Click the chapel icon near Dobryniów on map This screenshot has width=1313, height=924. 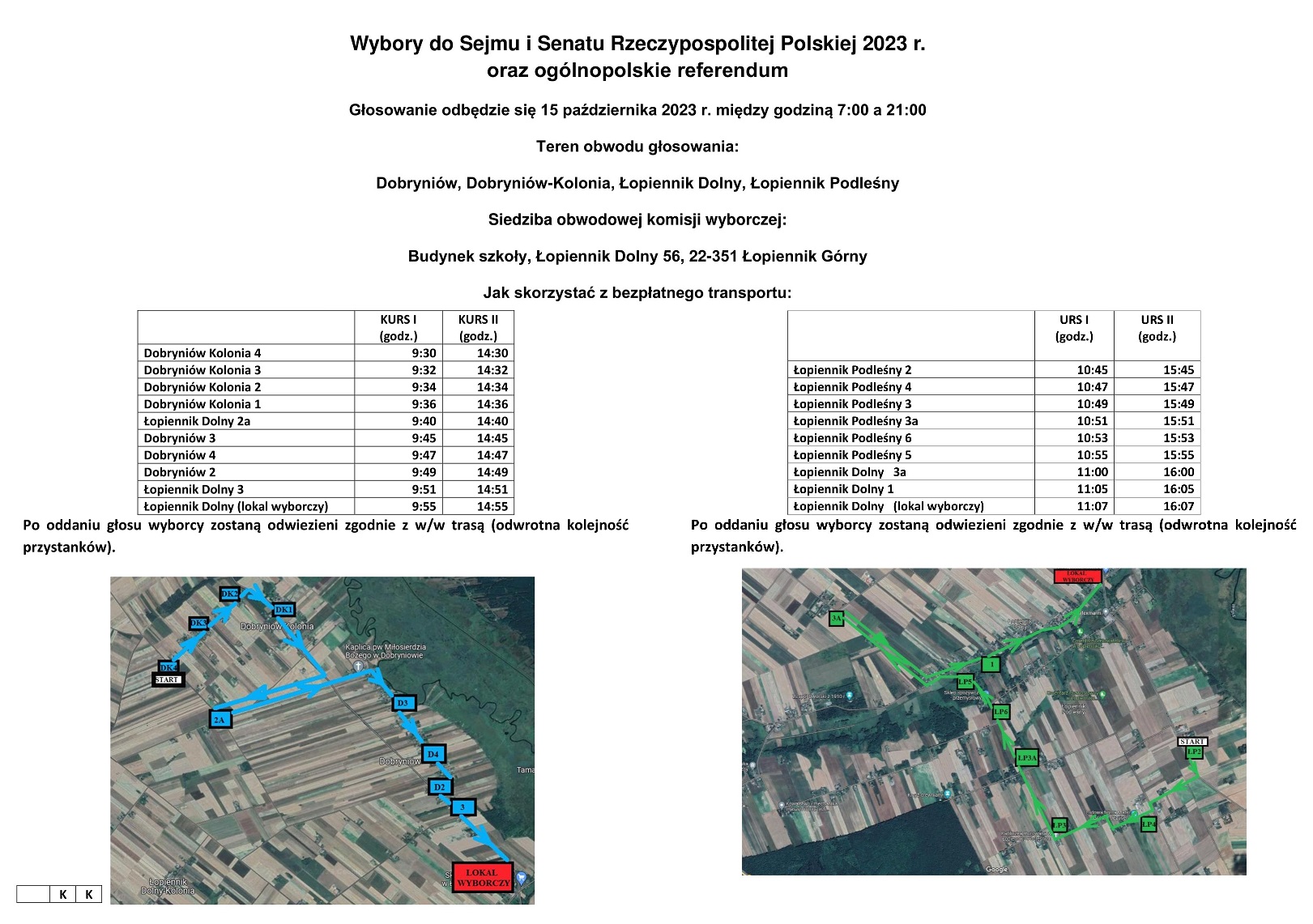click(358, 665)
